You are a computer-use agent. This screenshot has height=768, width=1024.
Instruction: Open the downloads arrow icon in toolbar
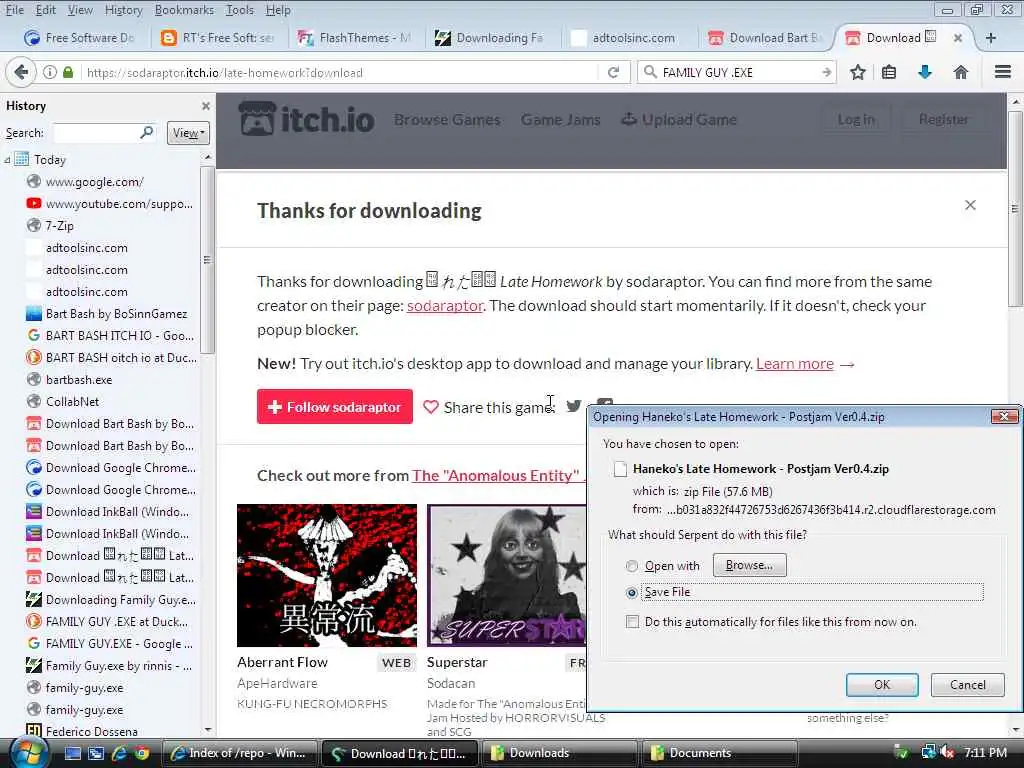click(925, 72)
